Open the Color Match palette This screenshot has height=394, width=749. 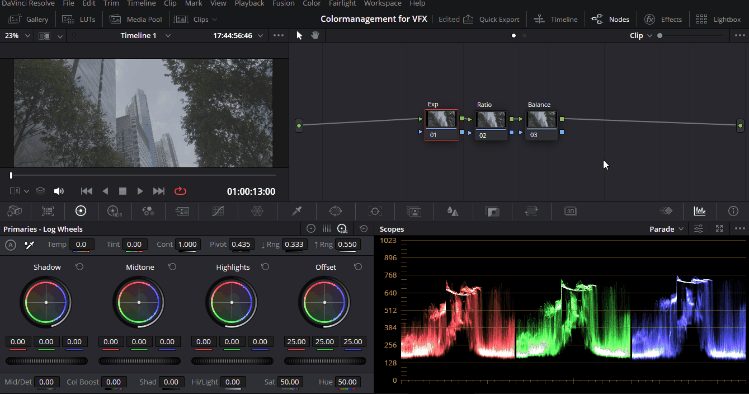click(x=48, y=211)
